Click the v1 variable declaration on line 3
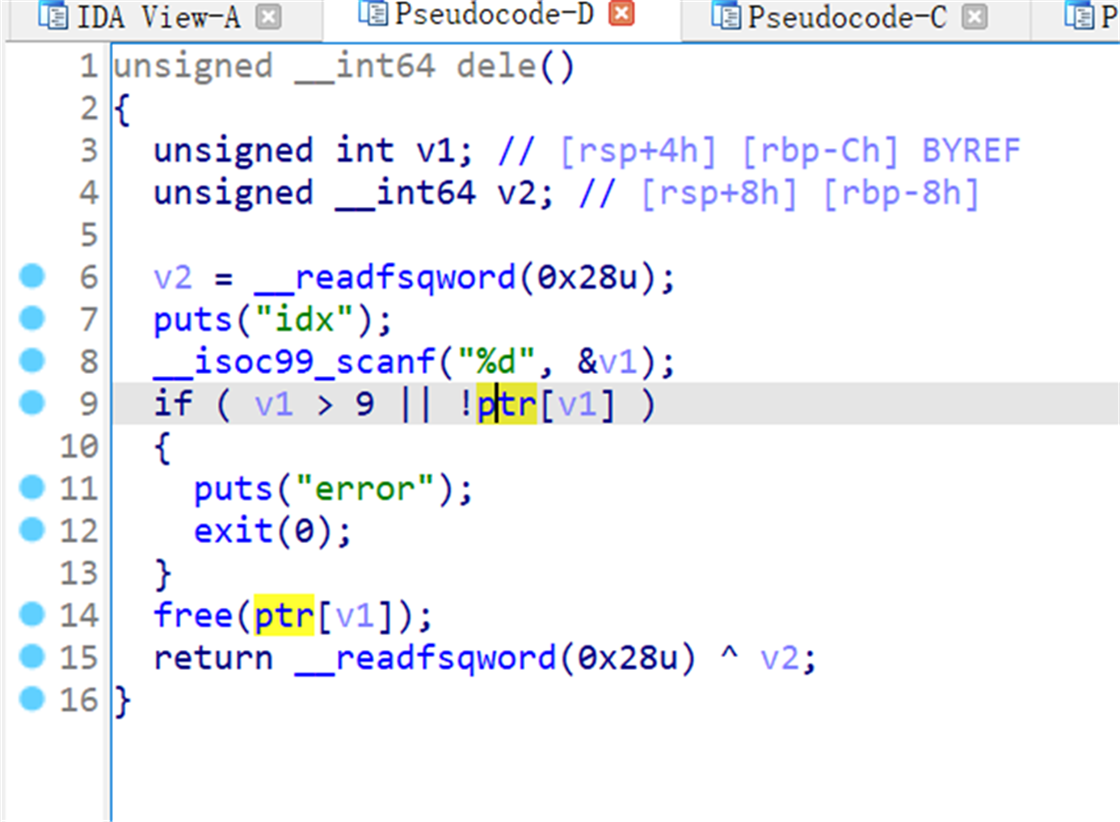The width and height of the screenshot is (1120, 822). (435, 151)
